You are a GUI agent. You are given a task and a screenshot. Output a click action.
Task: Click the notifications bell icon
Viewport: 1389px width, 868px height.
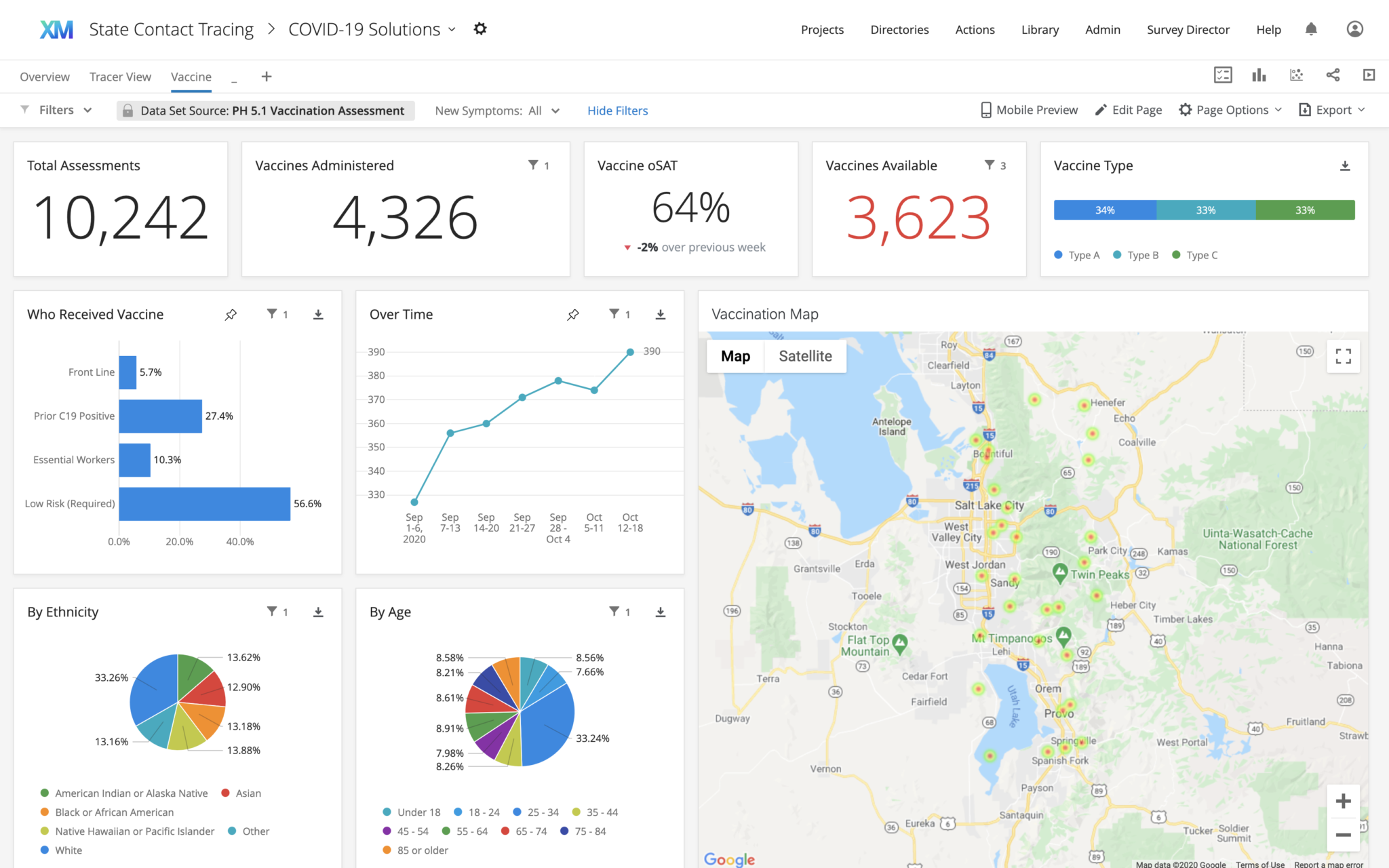point(1310,29)
